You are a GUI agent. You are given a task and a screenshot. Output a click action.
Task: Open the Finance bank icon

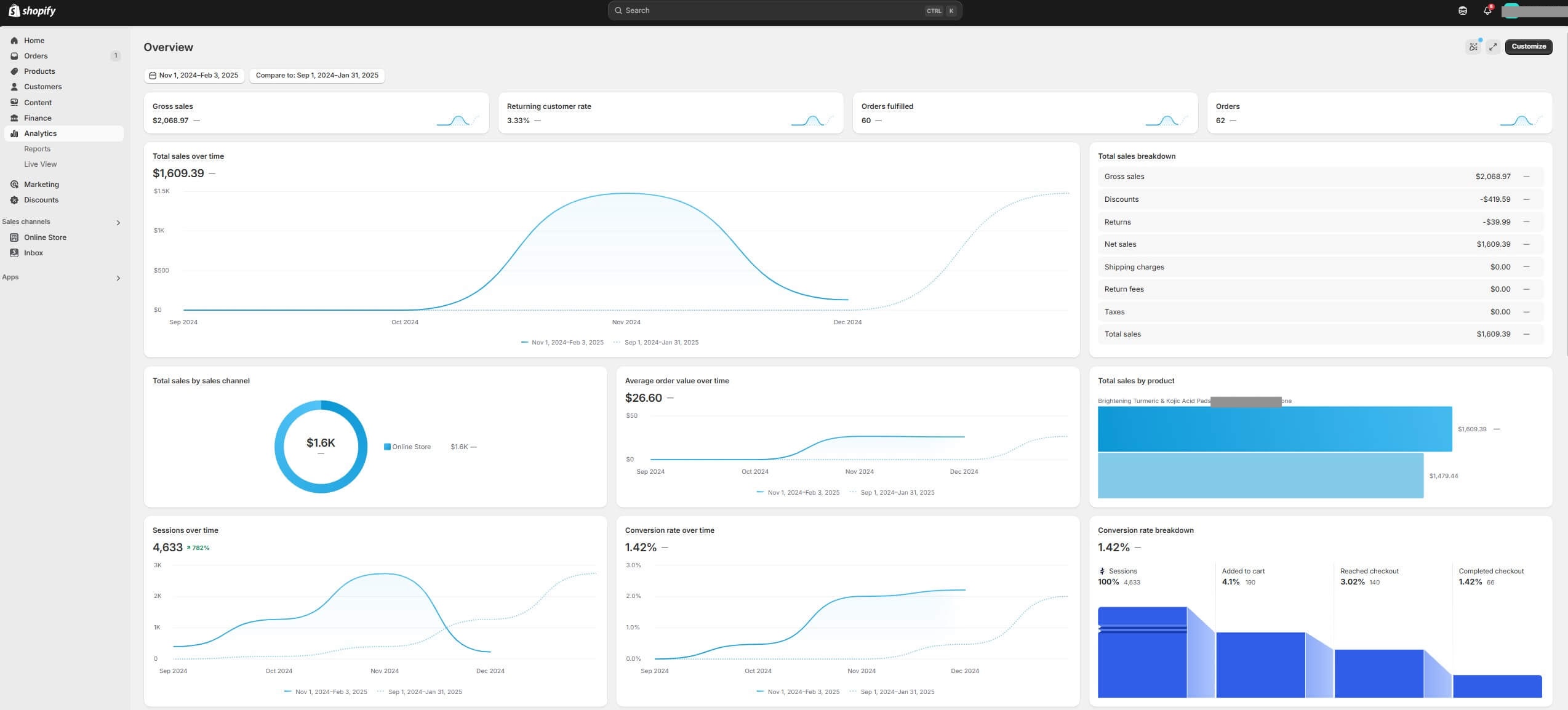tap(14, 118)
